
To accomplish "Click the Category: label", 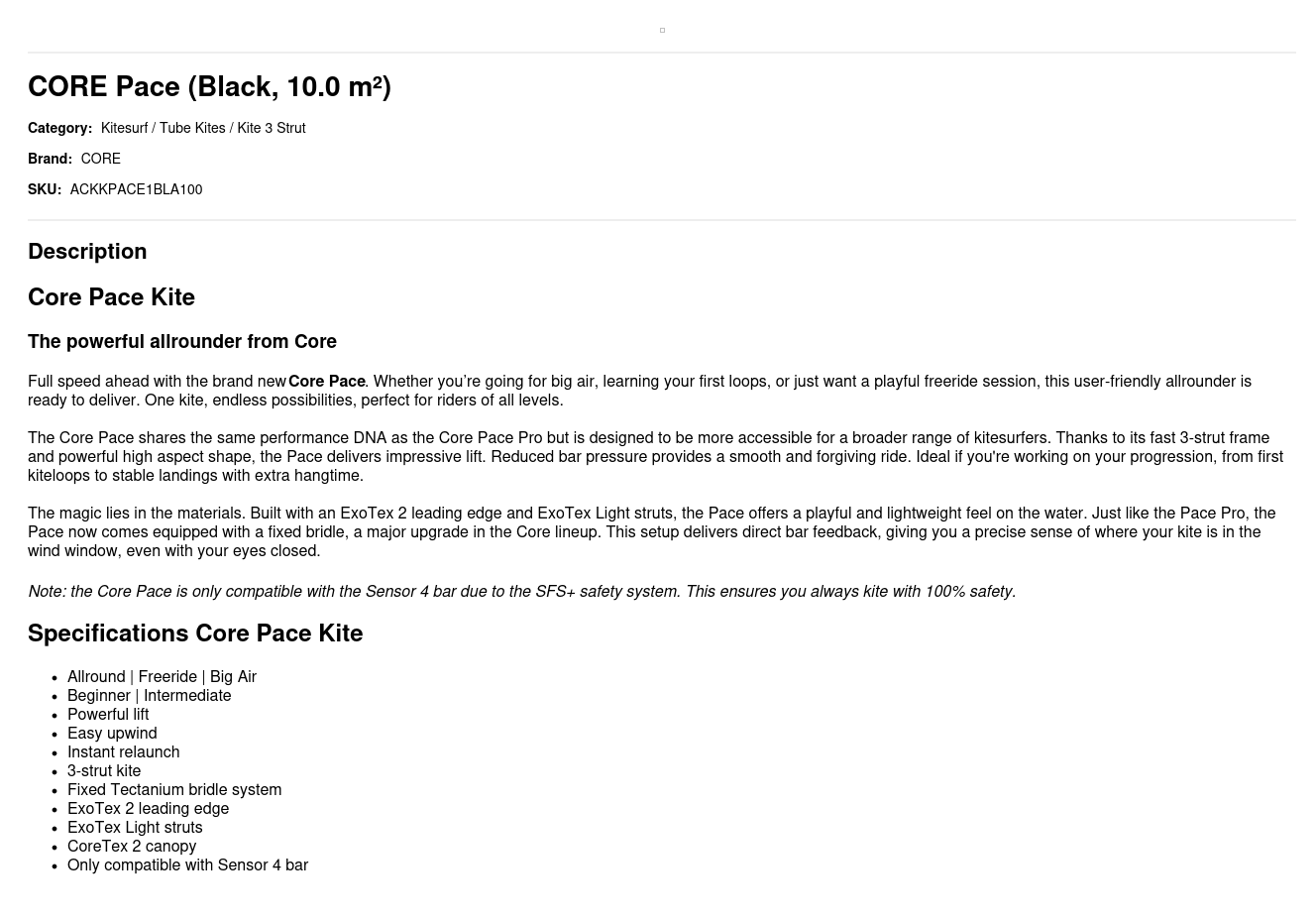I will (x=59, y=128).
